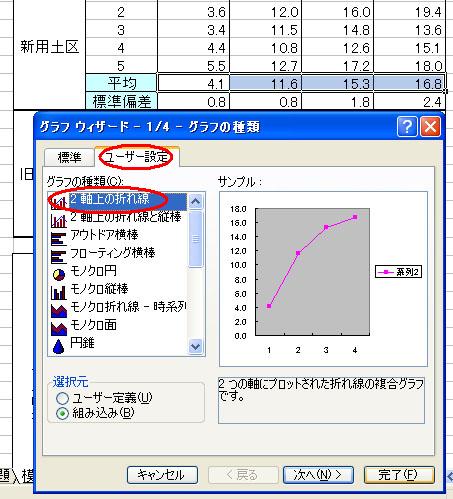
Task: Choose the モノクロ円 pie chart icon
Action: (x=59, y=274)
